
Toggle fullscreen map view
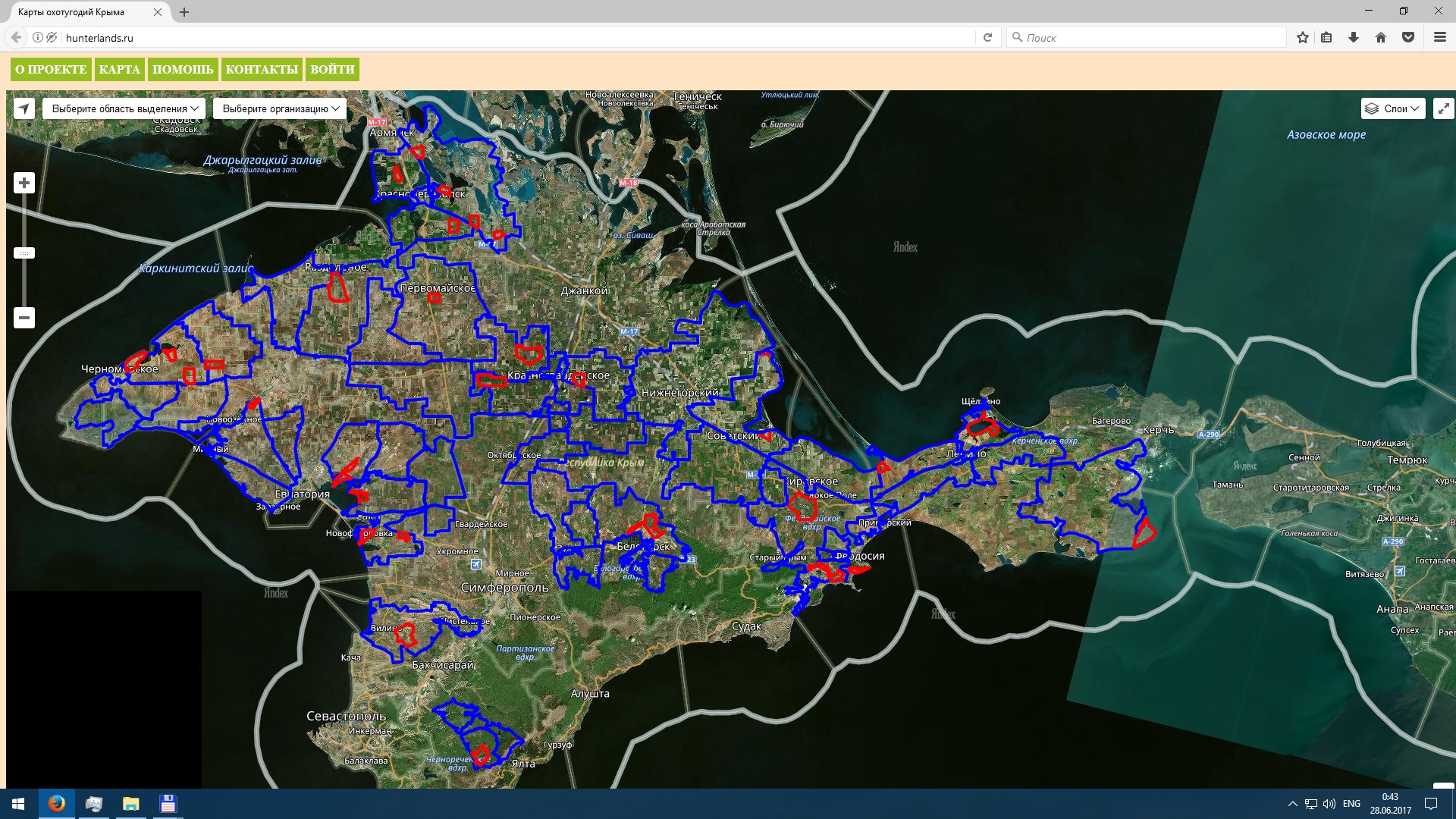1443,108
